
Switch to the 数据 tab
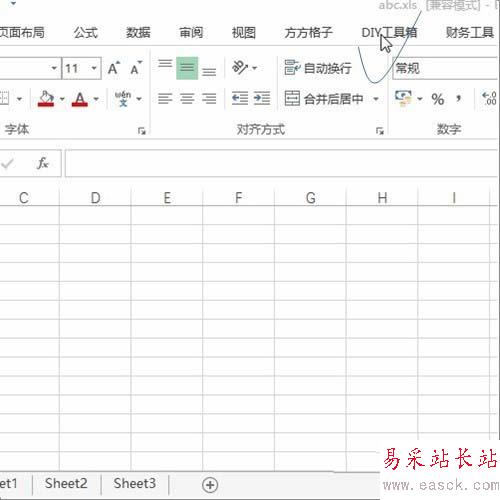(138, 33)
